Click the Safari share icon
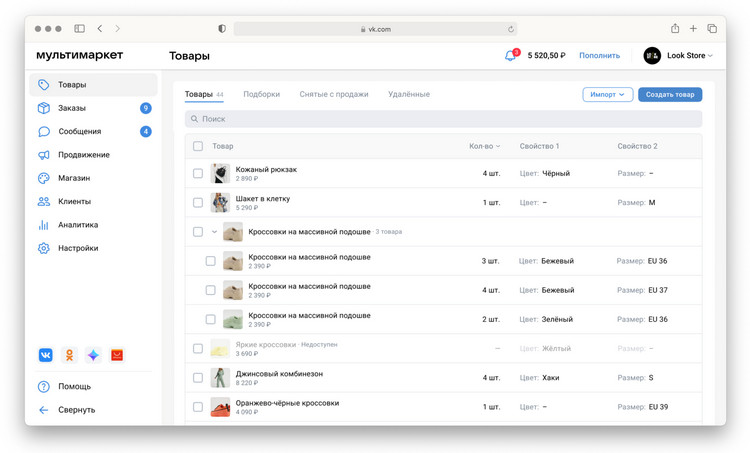 pos(675,29)
